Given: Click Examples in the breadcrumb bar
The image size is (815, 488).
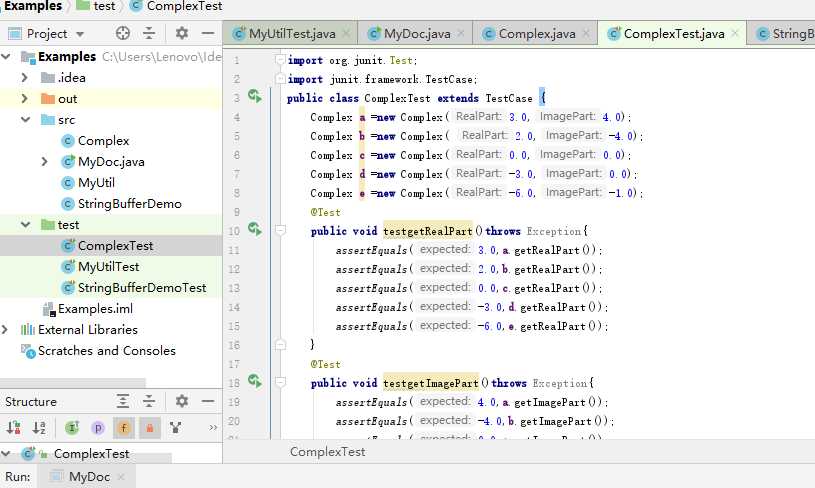Looking at the screenshot, I should tap(32, 6).
